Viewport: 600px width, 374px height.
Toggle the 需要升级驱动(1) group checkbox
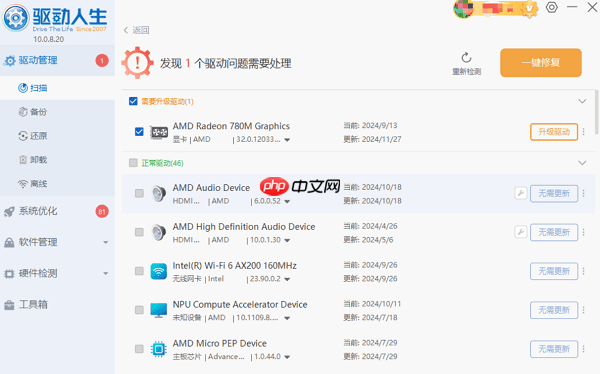(133, 101)
